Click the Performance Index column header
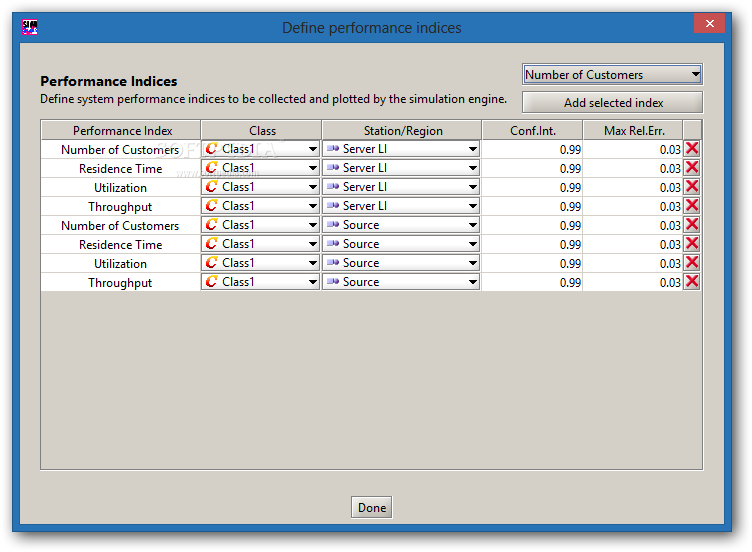 121,130
